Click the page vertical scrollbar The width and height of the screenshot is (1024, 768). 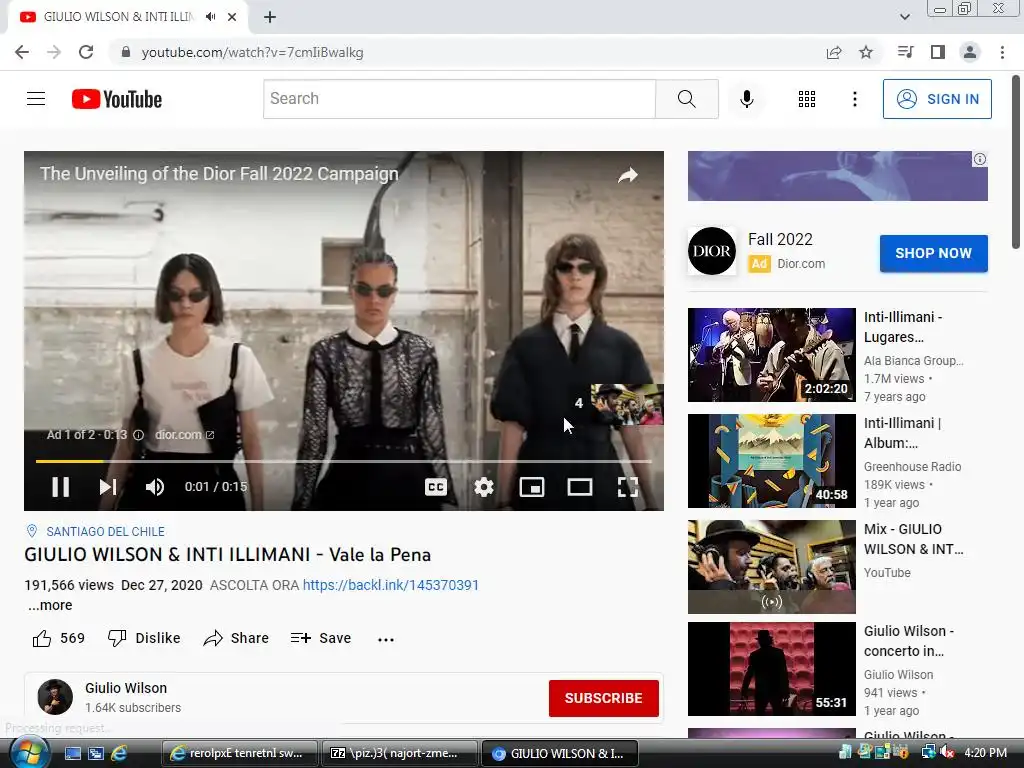click(x=1017, y=162)
